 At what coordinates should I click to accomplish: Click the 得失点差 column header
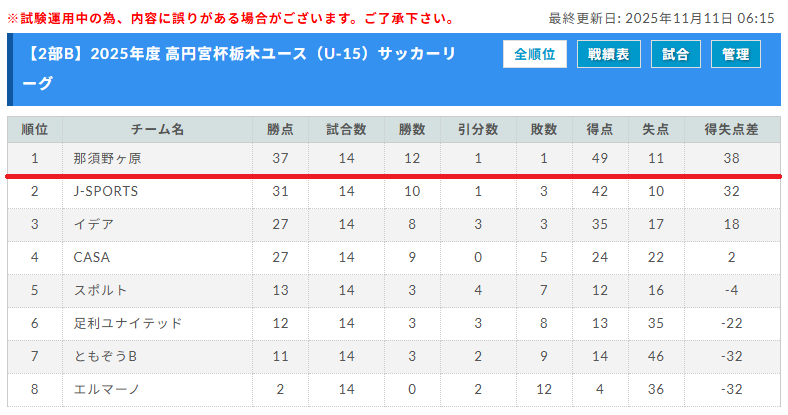point(731,129)
